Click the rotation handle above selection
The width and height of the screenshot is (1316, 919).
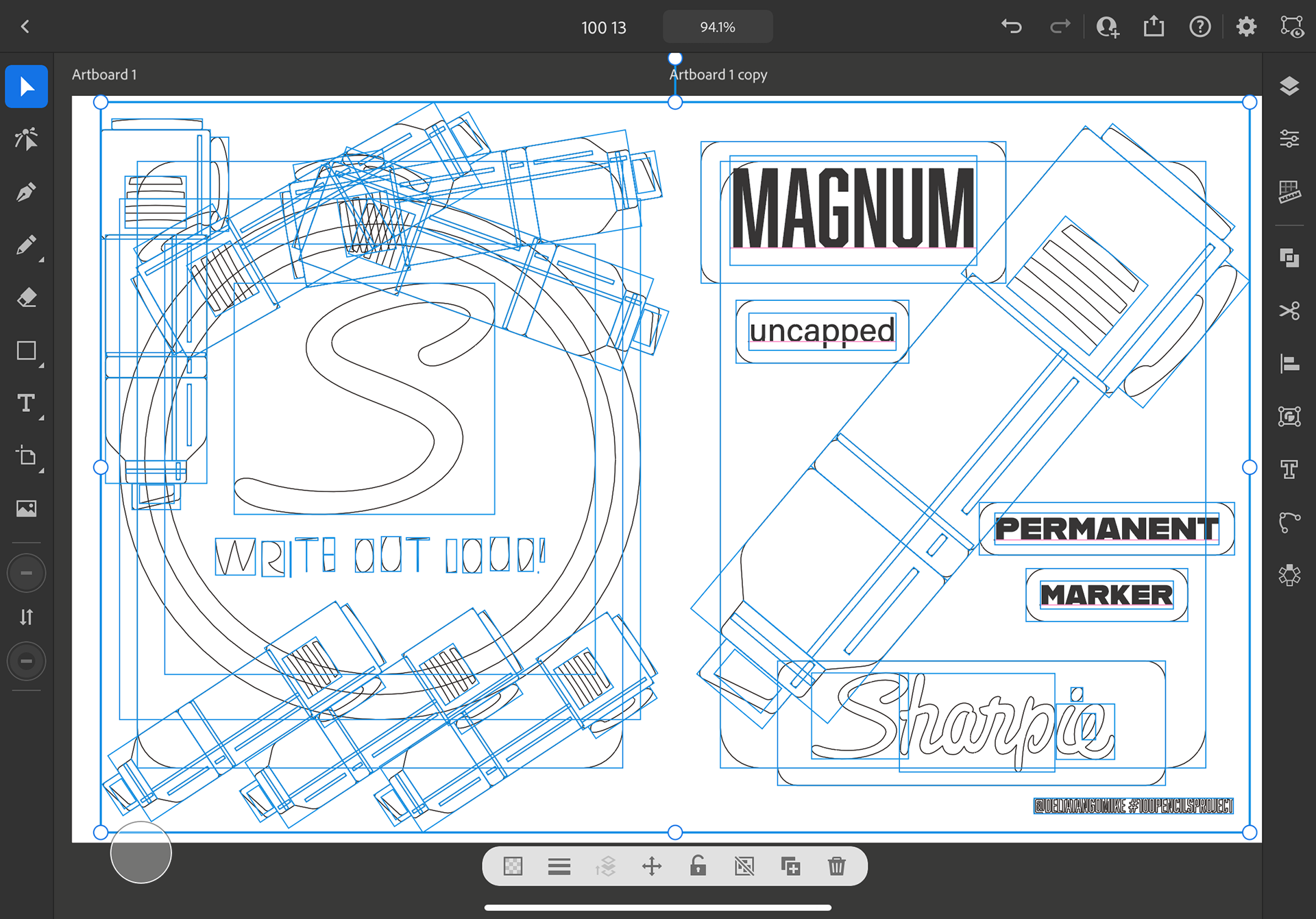tap(675, 58)
